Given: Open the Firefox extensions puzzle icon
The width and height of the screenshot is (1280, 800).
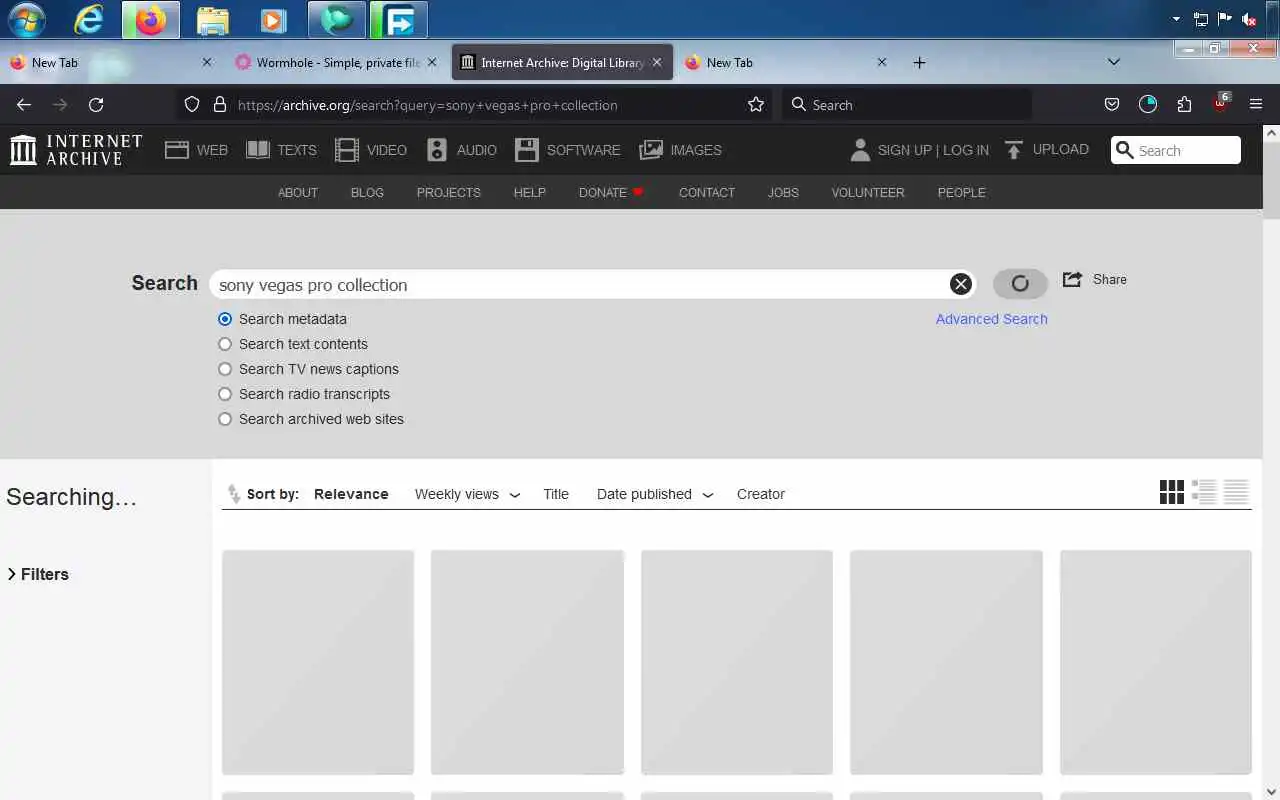Looking at the screenshot, I should pyautogui.click(x=1184, y=105).
